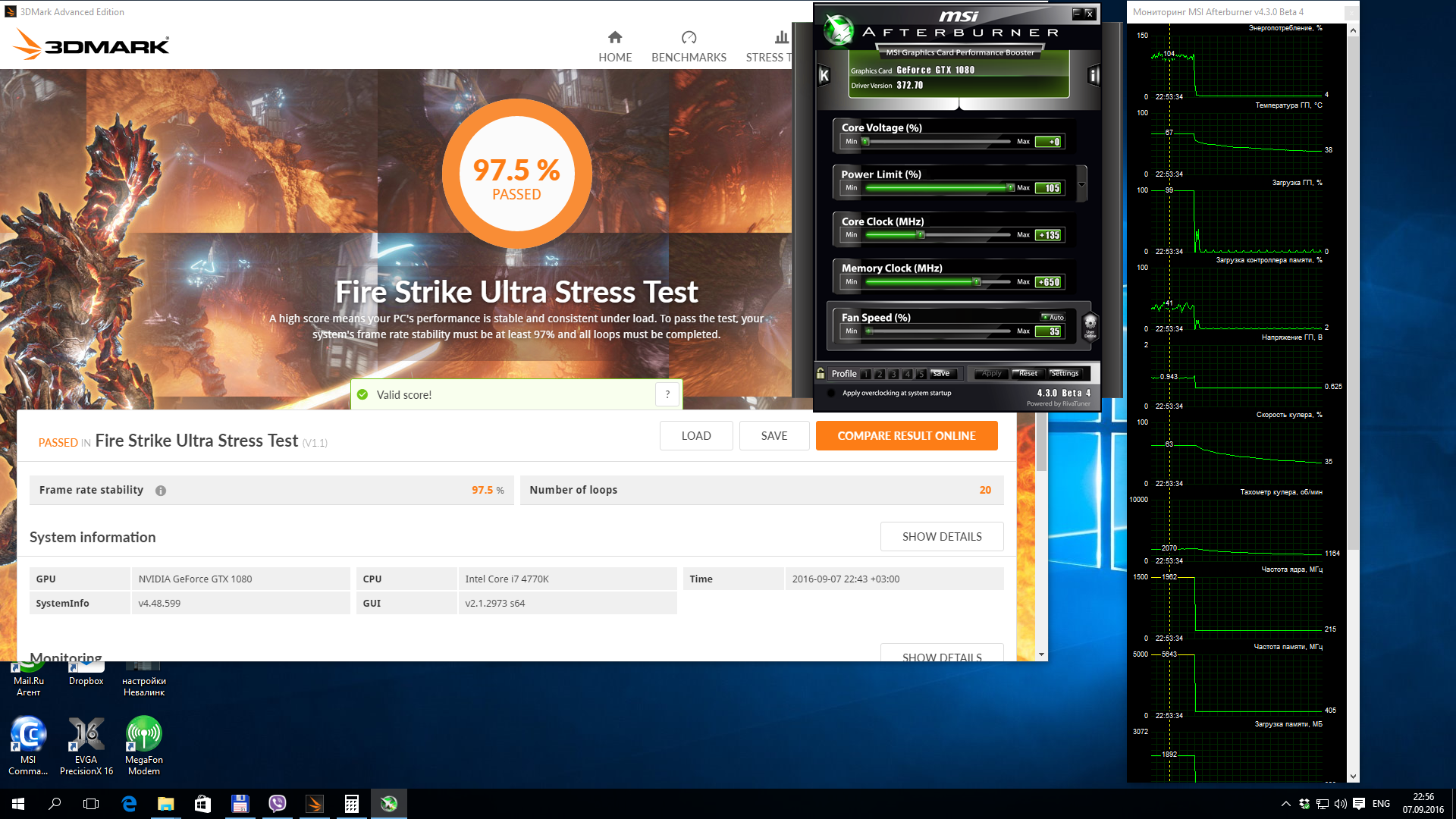Viewport: 1456px width, 819px height.
Task: Open Kombustor with the K side button
Action: (x=824, y=75)
